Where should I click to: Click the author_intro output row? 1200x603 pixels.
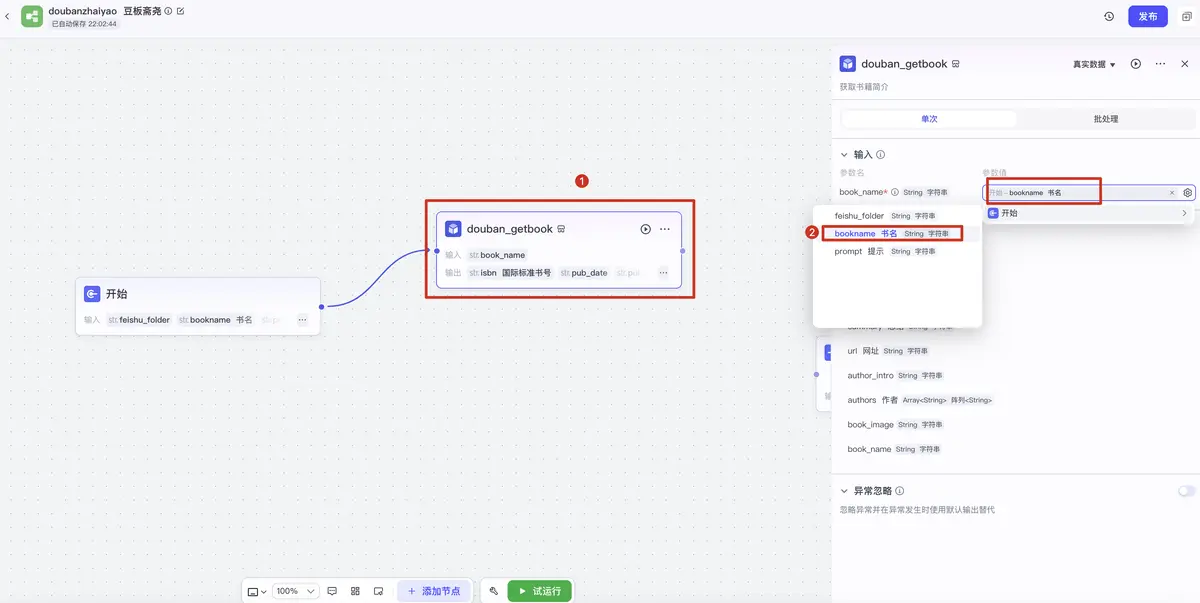tap(896, 376)
